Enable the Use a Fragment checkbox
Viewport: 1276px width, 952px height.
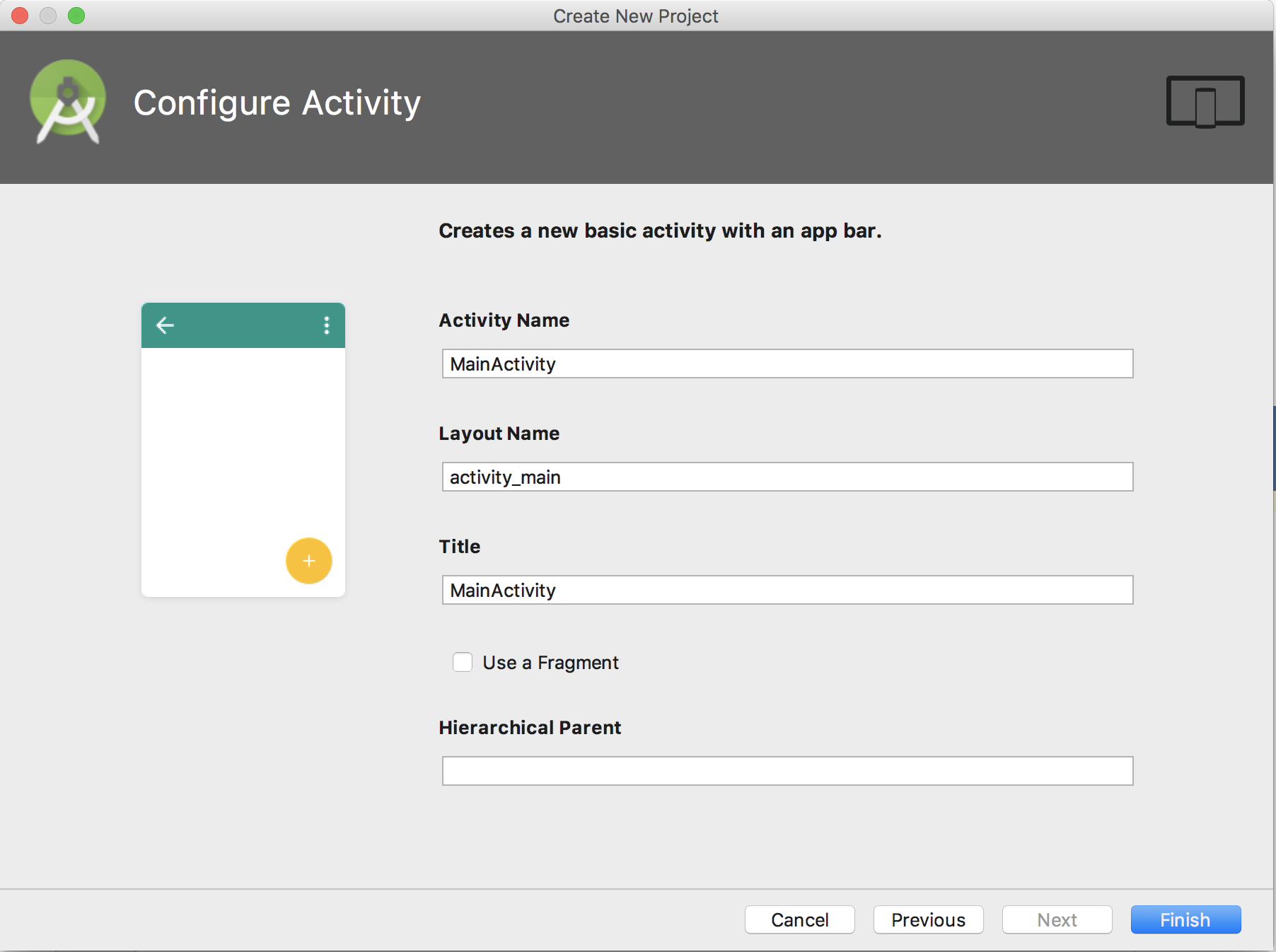click(x=463, y=662)
